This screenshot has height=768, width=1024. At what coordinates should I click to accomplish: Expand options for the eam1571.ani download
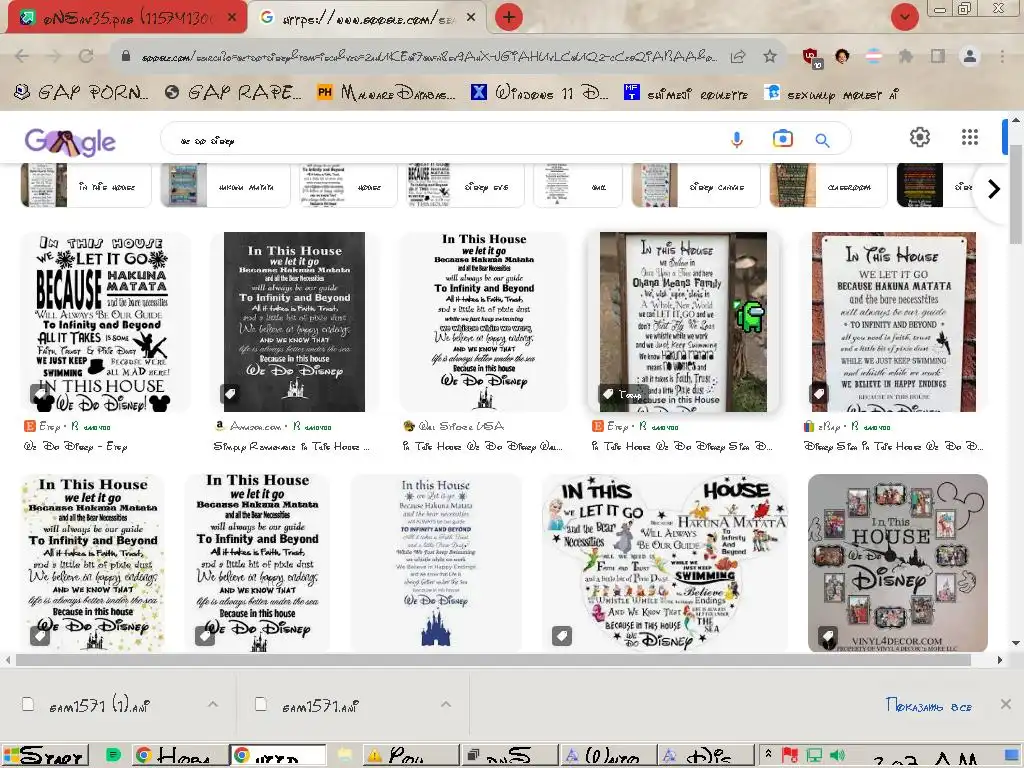point(445,704)
